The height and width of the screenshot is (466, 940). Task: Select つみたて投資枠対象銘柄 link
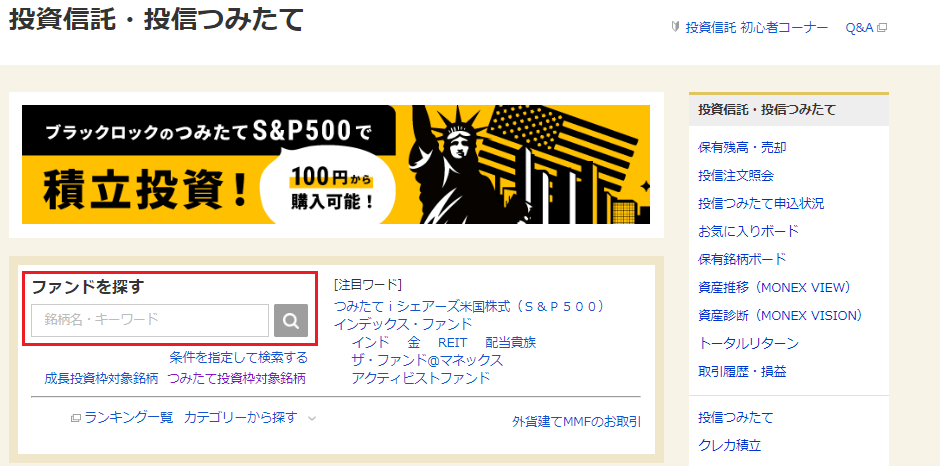[x=237, y=378]
